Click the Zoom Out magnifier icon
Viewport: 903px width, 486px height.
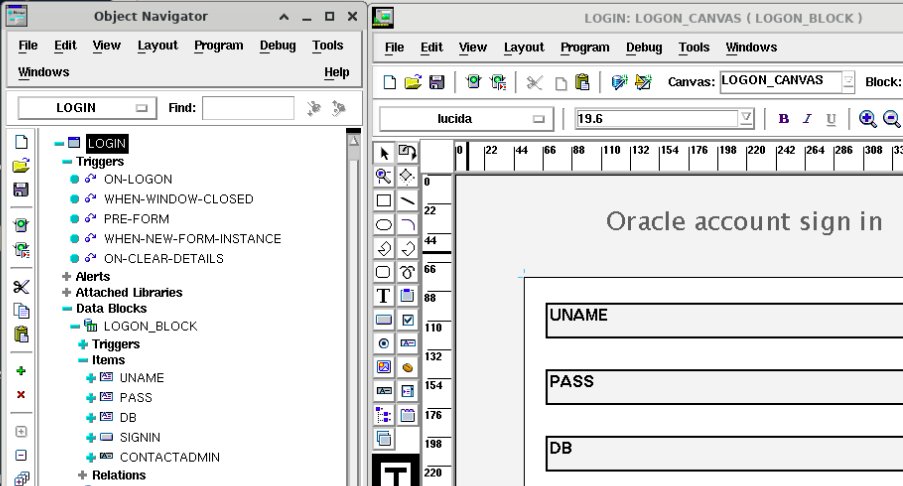coord(891,119)
